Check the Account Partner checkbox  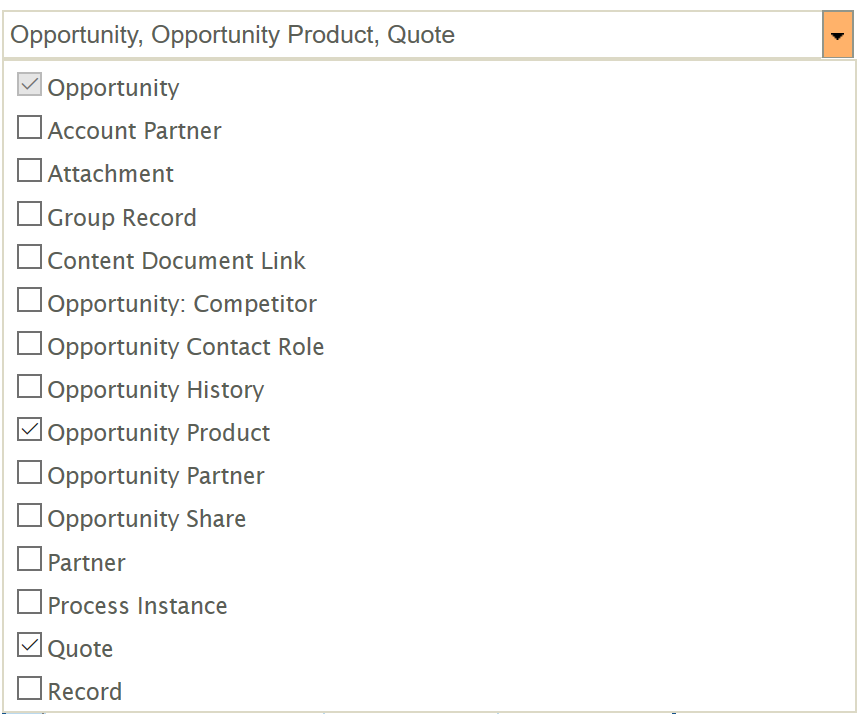tap(30, 129)
